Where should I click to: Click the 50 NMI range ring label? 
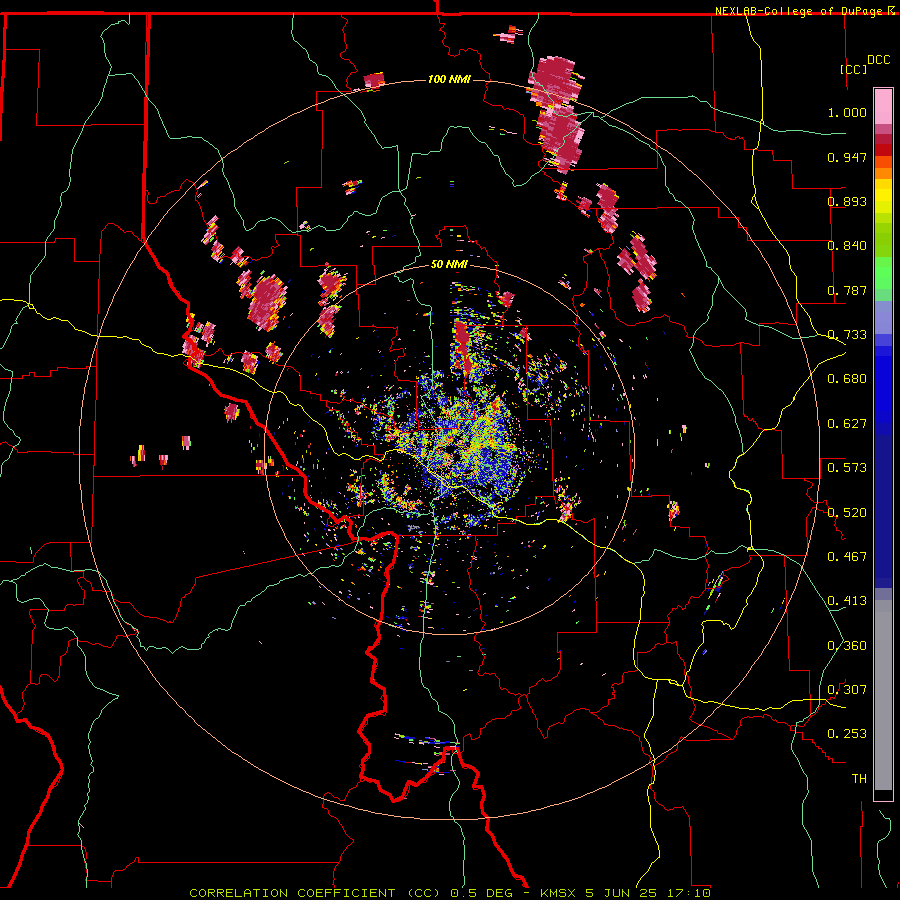coord(449,265)
